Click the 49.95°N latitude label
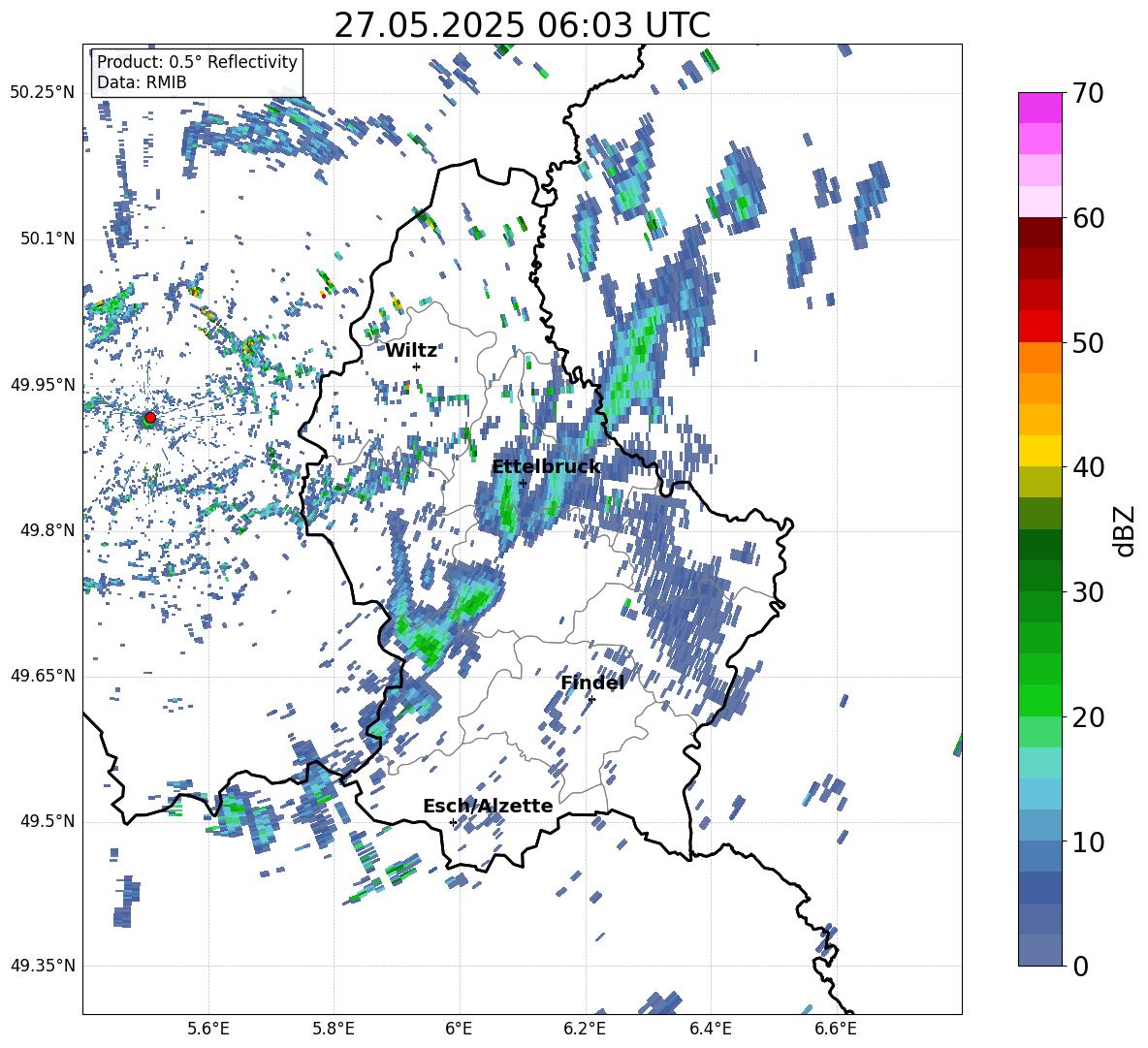The height and width of the screenshot is (1048, 1148). pos(43,384)
